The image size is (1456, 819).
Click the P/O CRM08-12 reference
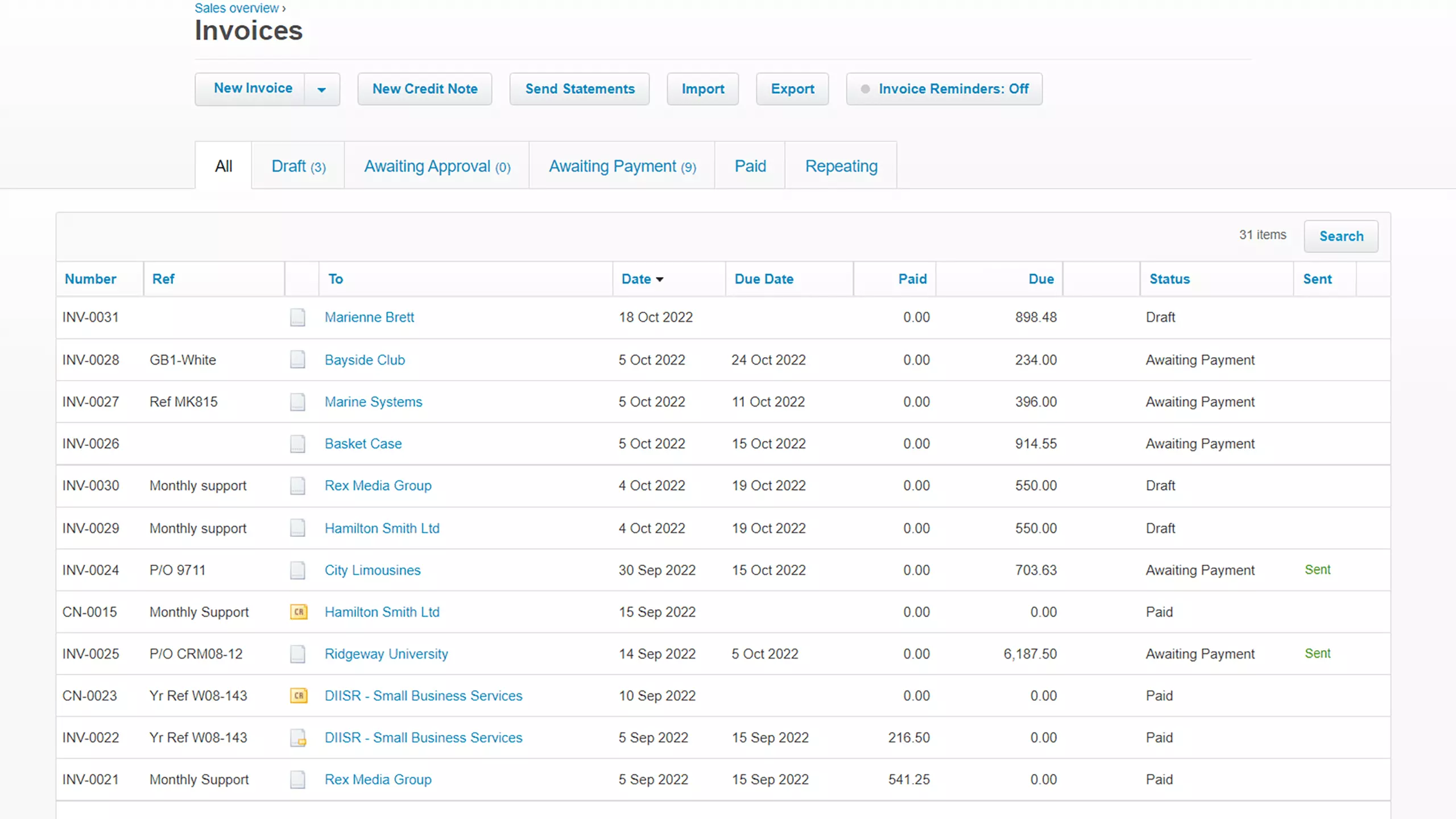[196, 654]
